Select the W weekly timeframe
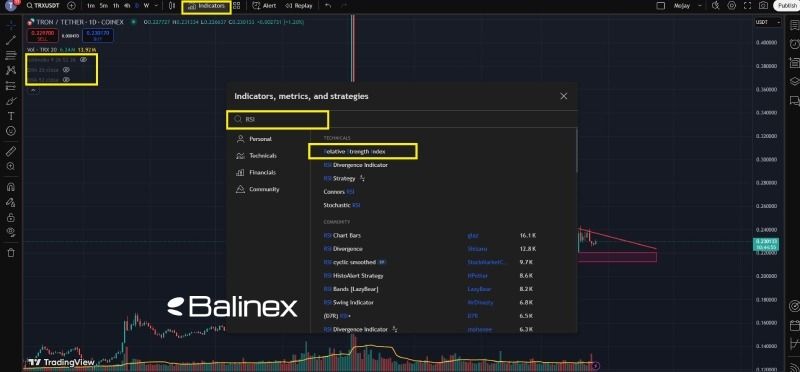 [x=146, y=6]
